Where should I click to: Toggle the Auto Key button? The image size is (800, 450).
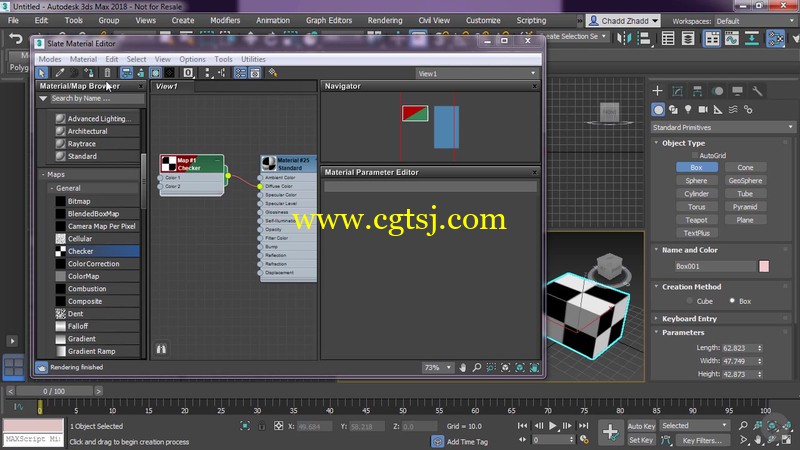pos(641,426)
